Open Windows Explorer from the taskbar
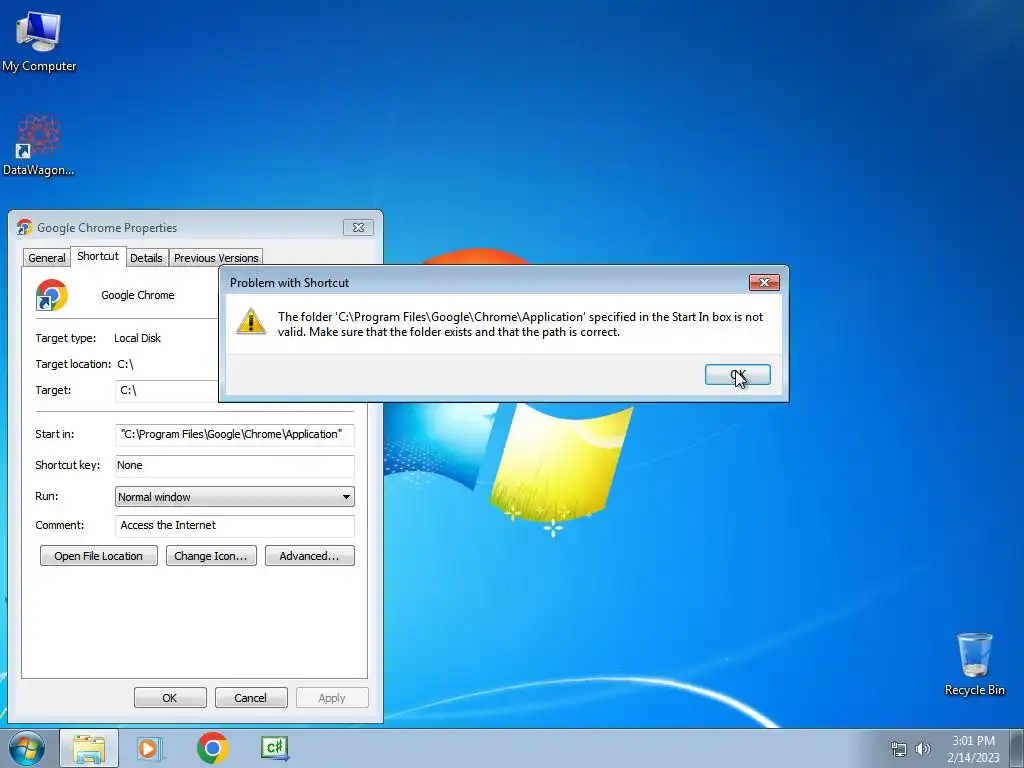 (x=89, y=748)
